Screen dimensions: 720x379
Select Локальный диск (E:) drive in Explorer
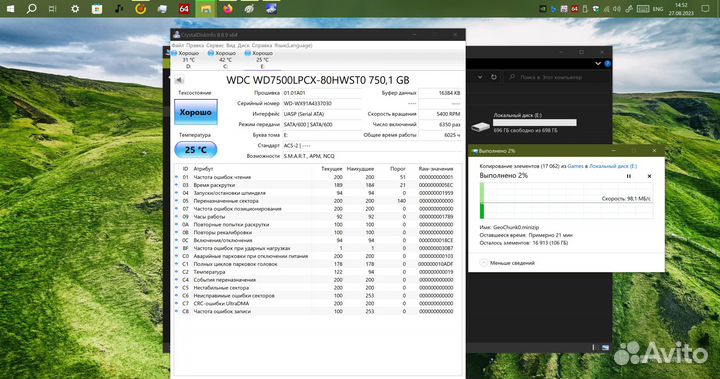pos(524,123)
